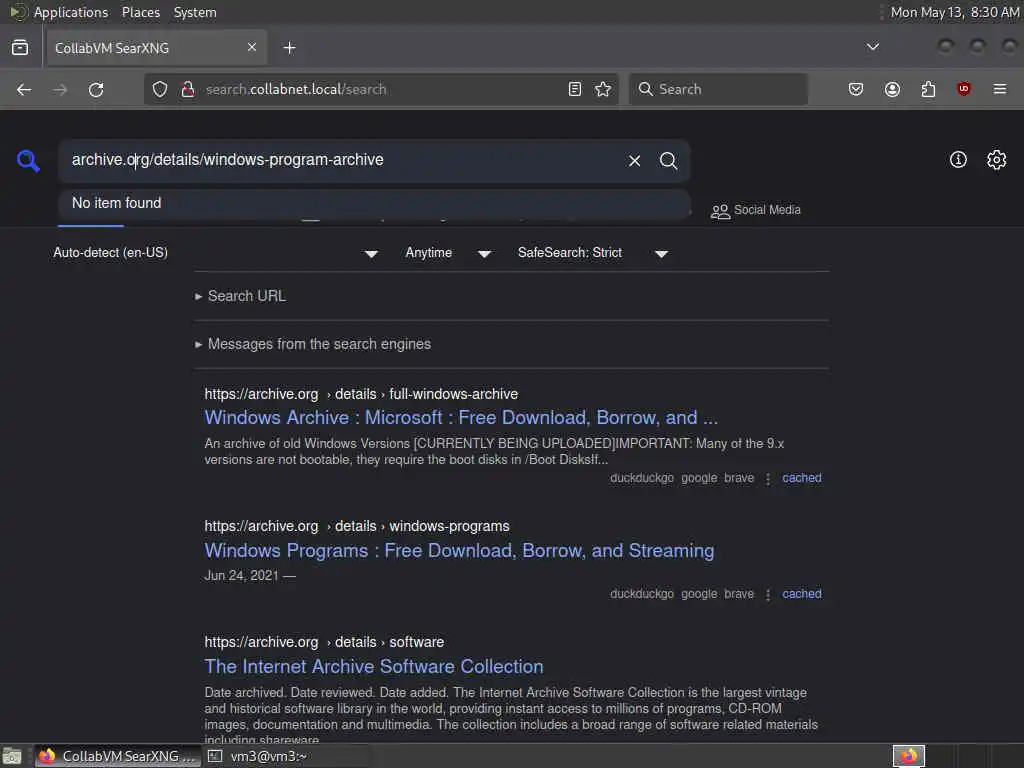Open the System menu

pyautogui.click(x=195, y=12)
